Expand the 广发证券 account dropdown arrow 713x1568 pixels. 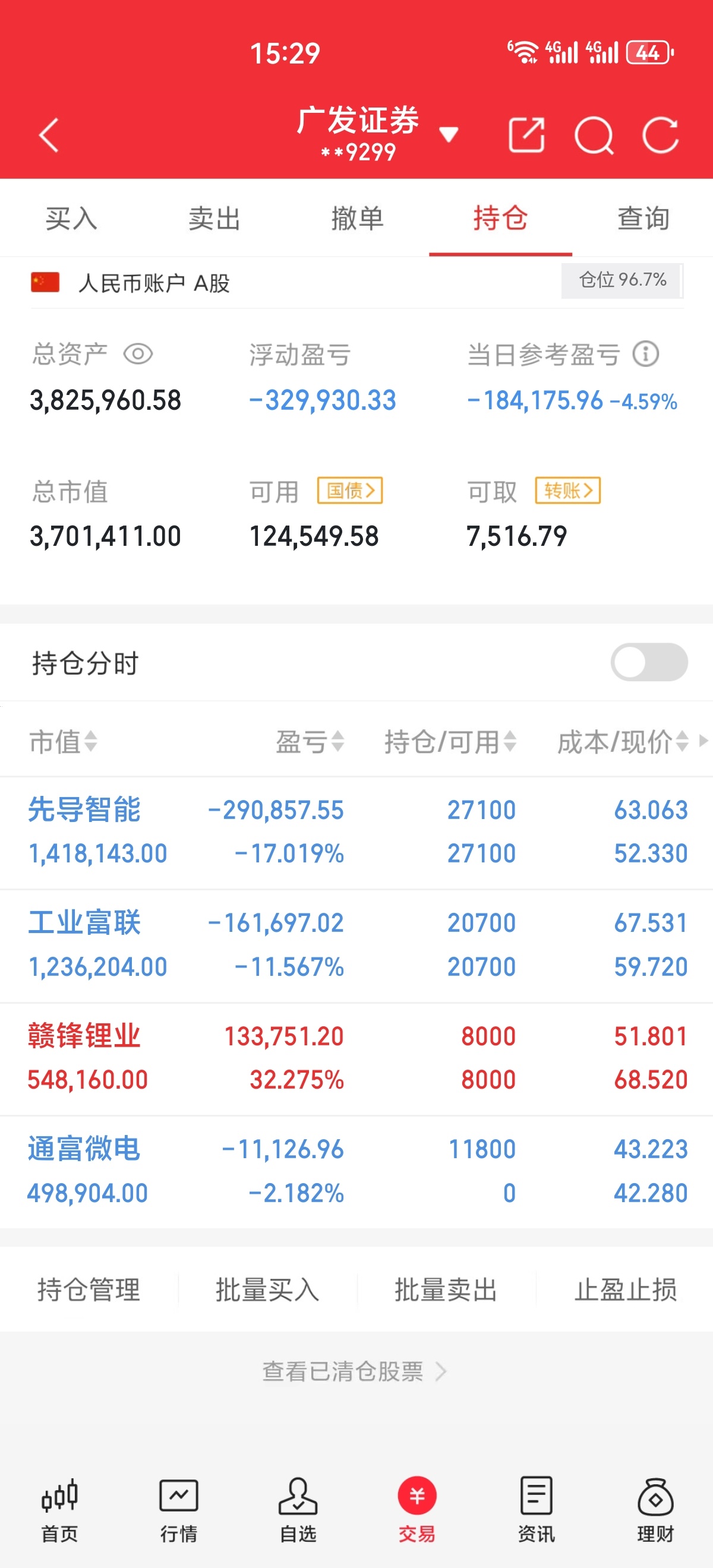449,134
